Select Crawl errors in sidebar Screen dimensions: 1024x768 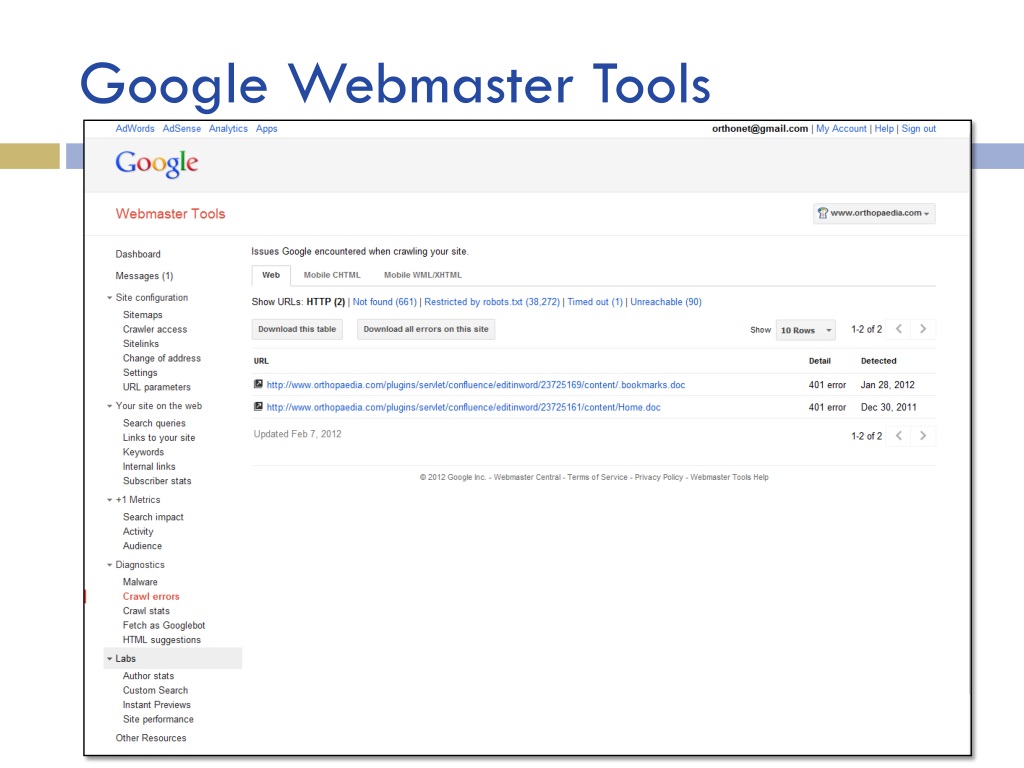tap(151, 596)
